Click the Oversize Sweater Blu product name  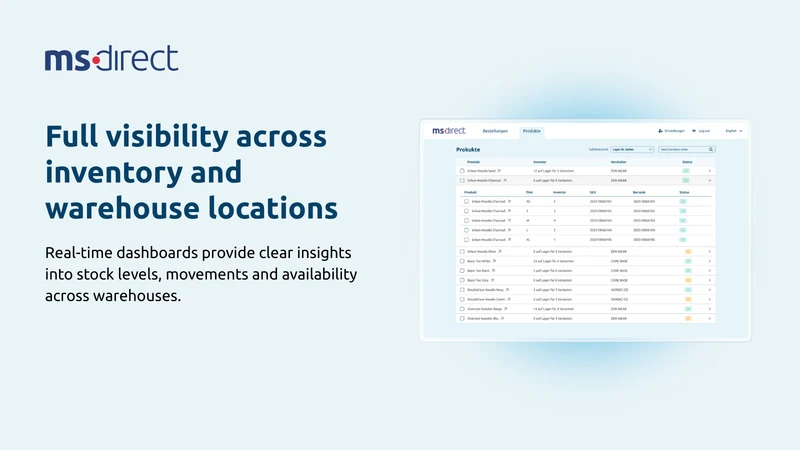(x=483, y=318)
